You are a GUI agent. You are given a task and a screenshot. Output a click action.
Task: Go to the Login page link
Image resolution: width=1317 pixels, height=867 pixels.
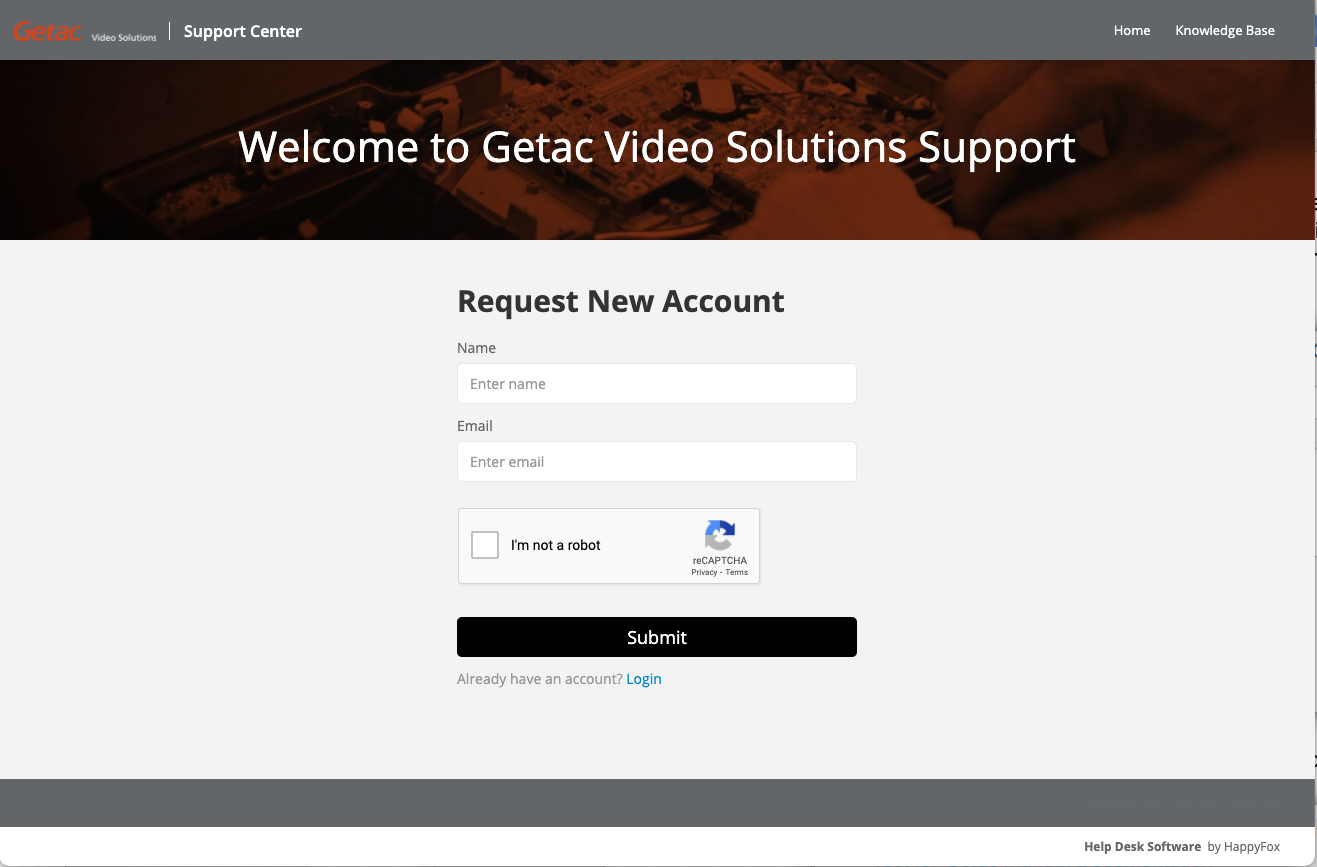(644, 679)
